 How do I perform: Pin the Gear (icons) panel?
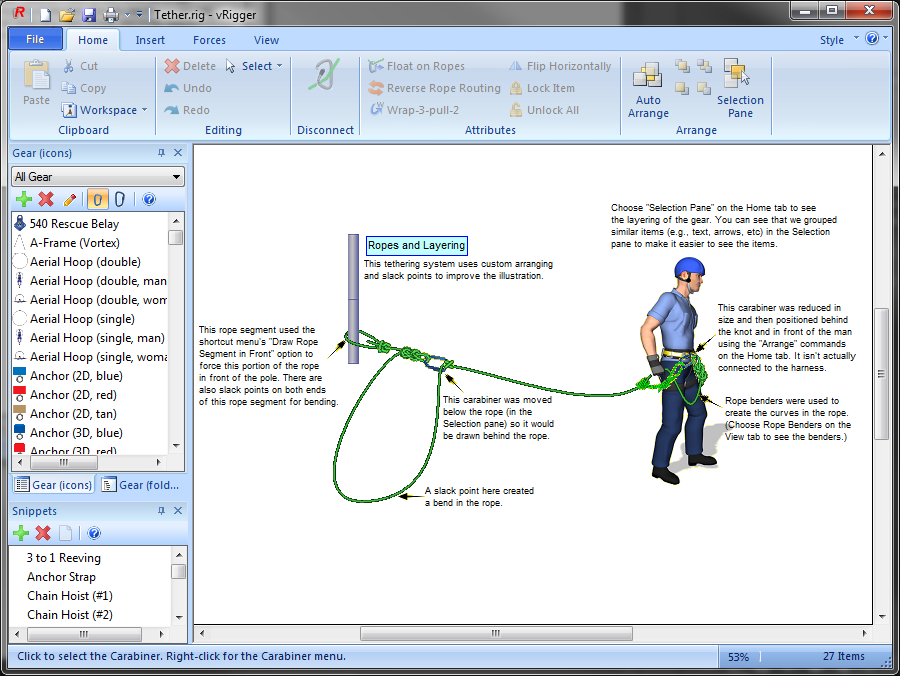161,153
